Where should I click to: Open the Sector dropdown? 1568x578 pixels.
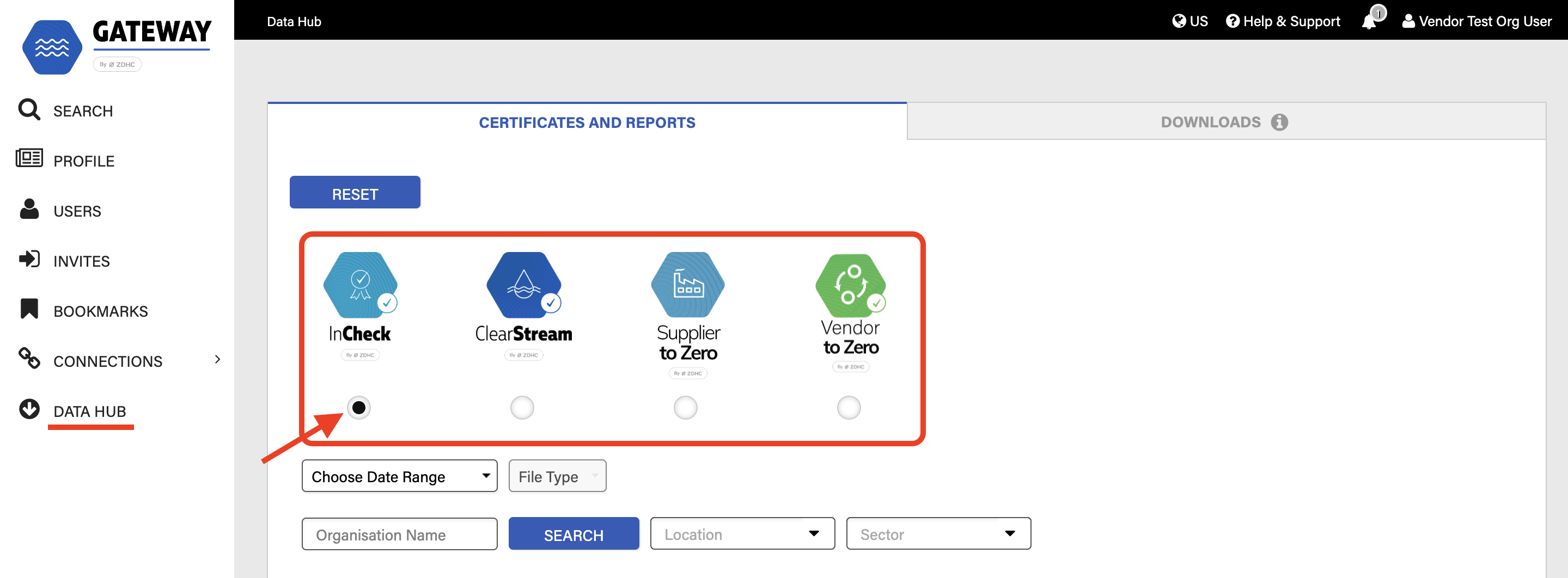pos(938,534)
